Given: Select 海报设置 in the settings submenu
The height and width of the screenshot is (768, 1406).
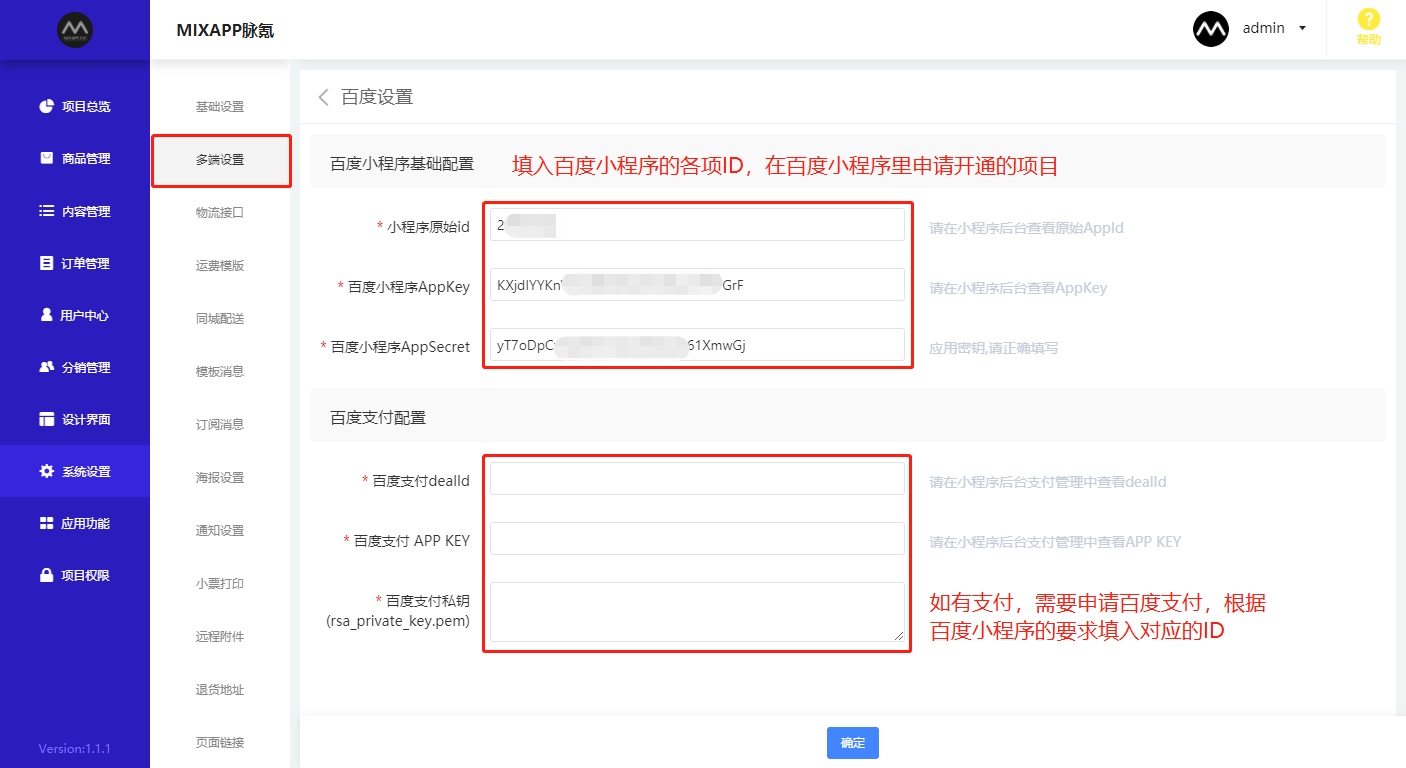Looking at the screenshot, I should coord(220,478).
